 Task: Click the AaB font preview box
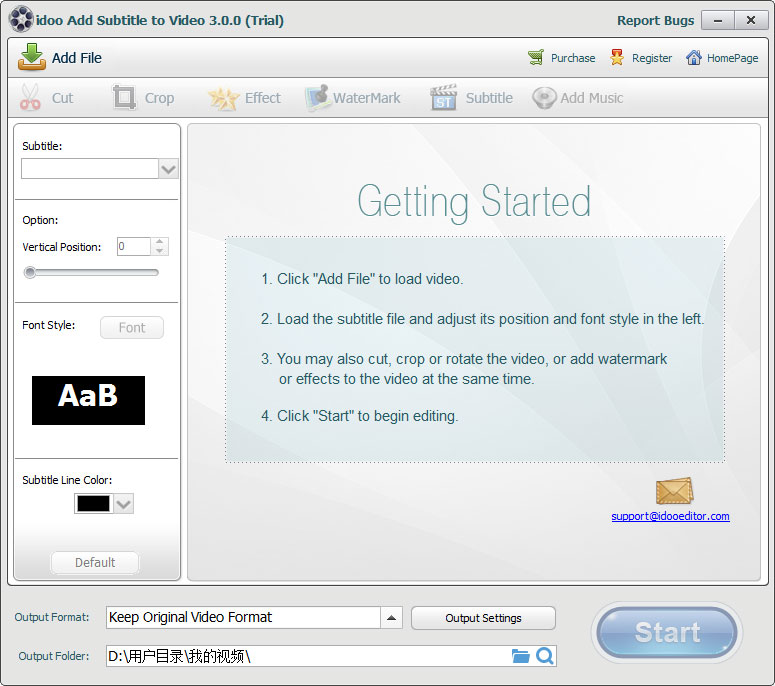[88, 400]
